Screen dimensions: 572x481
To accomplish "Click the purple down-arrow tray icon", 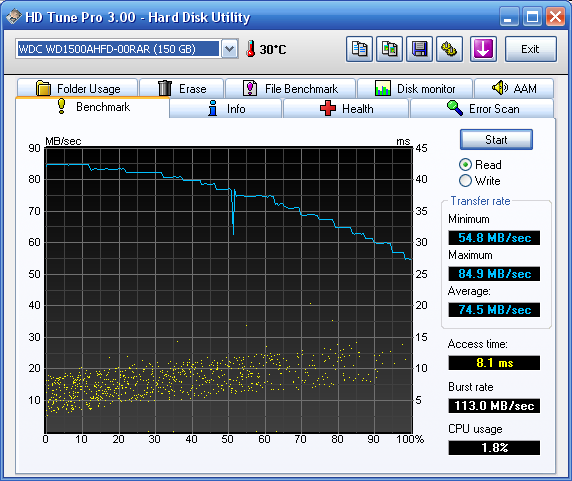I will [x=483, y=49].
